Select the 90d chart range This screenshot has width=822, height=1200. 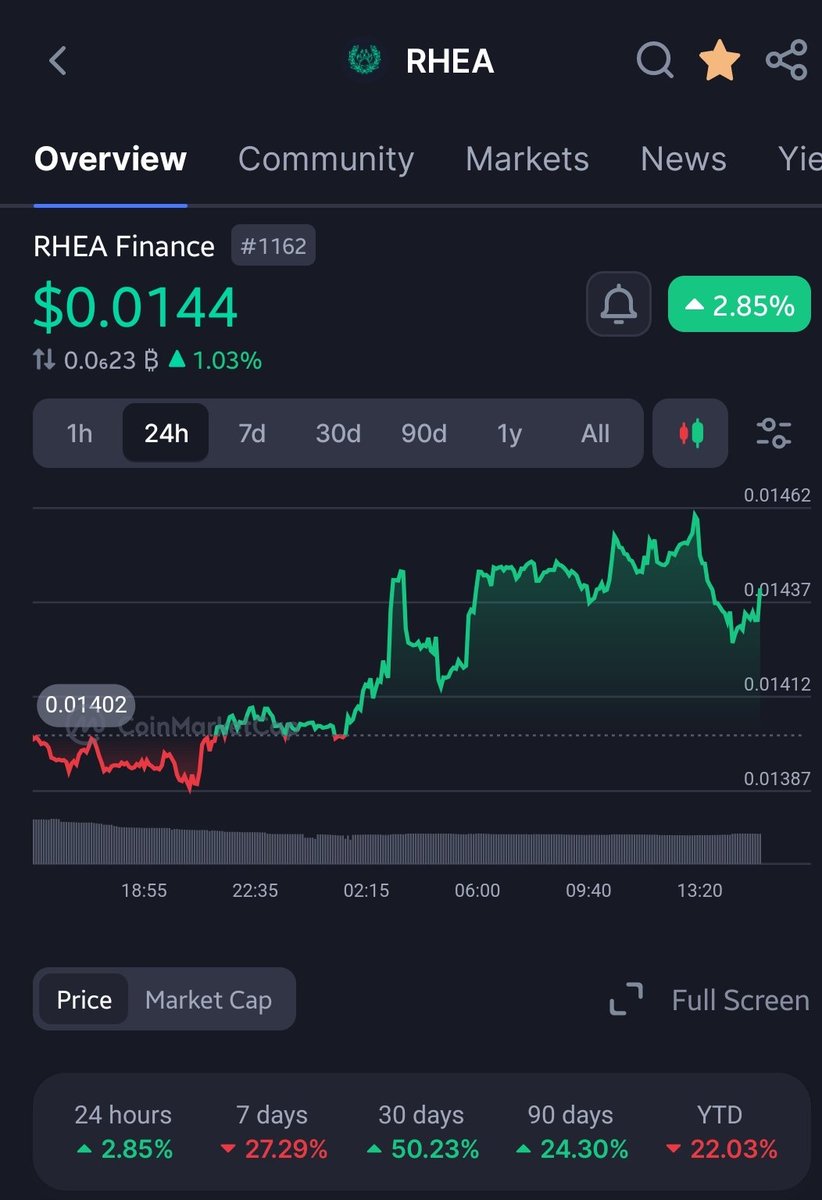tap(424, 433)
